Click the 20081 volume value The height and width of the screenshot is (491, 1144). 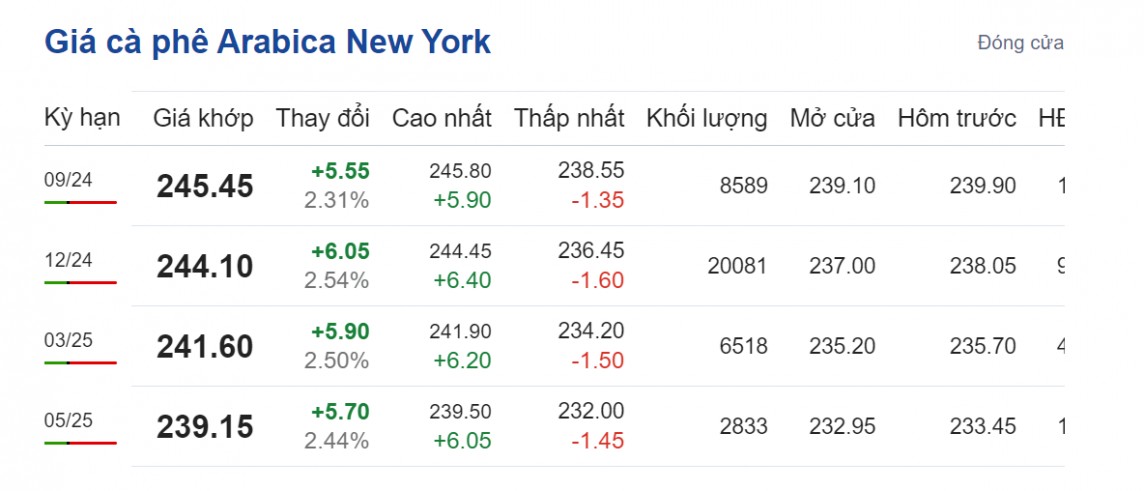click(737, 266)
